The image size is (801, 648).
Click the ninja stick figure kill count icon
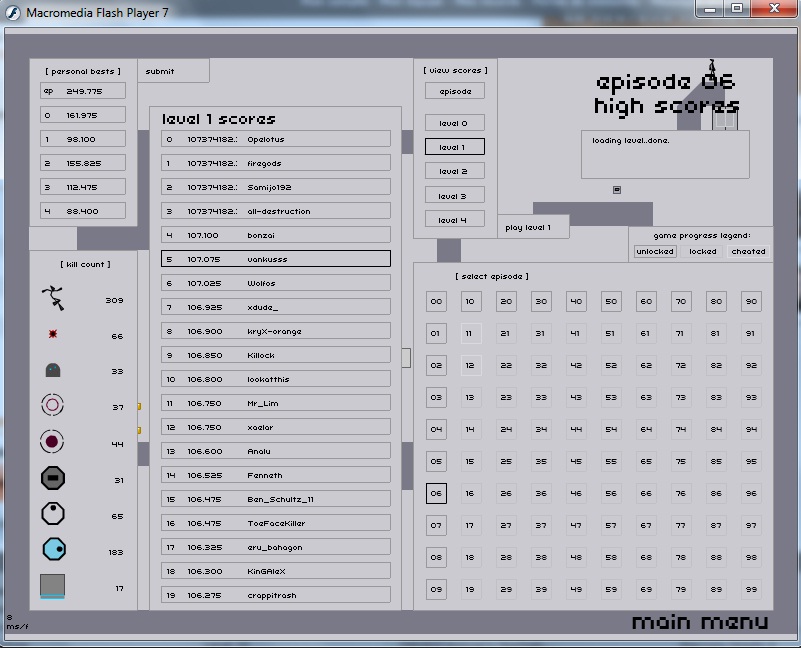point(52,297)
